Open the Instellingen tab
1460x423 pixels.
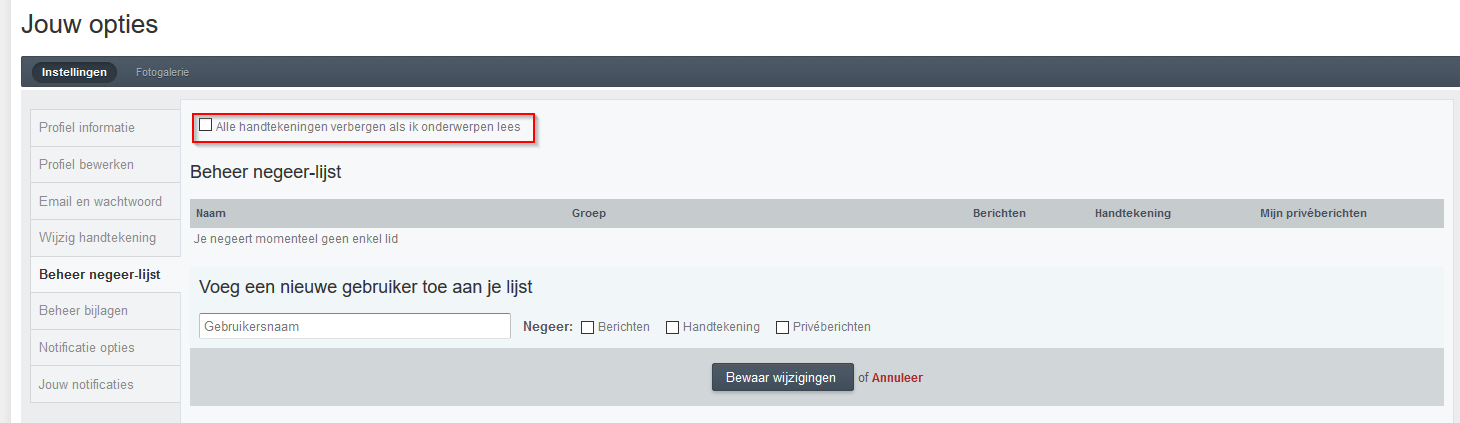pos(74,72)
